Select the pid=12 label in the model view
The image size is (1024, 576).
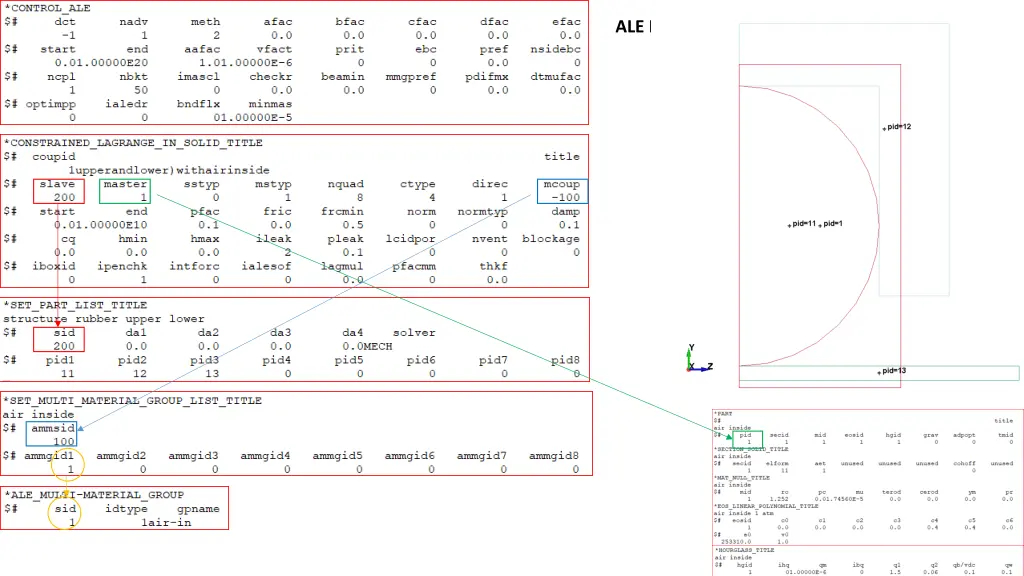(x=899, y=127)
